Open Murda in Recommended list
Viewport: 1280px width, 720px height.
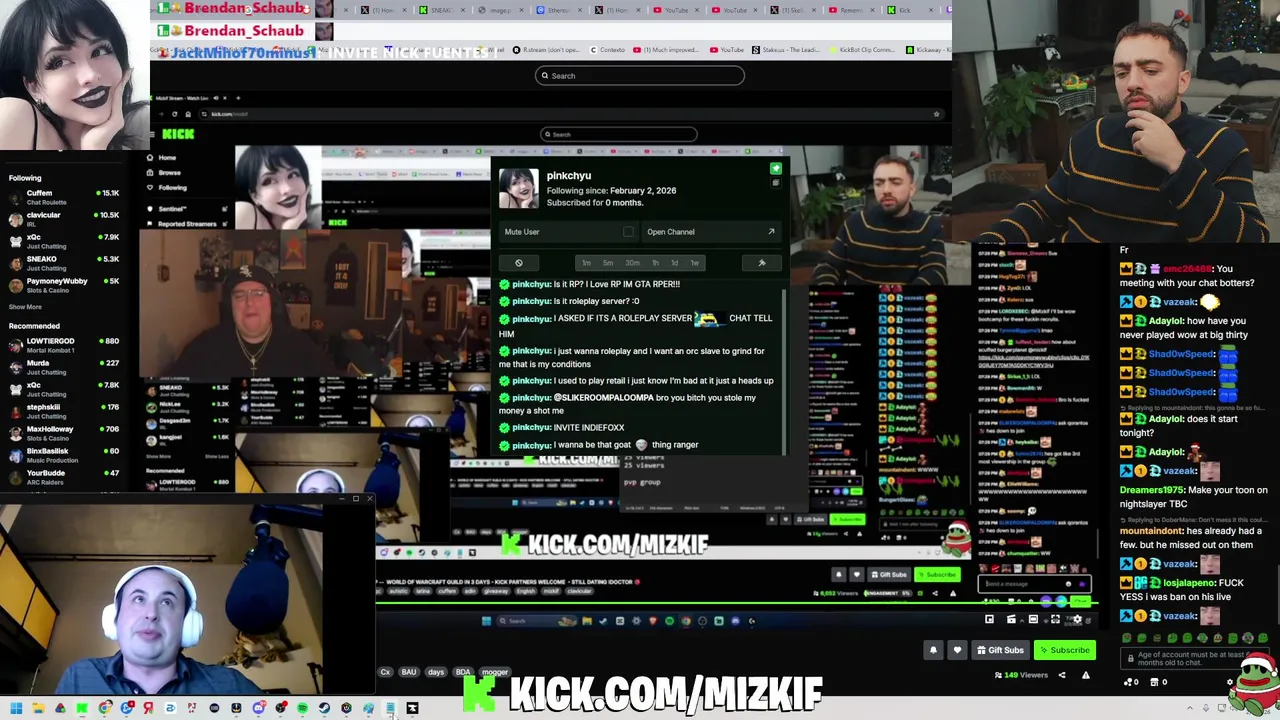(x=62, y=367)
